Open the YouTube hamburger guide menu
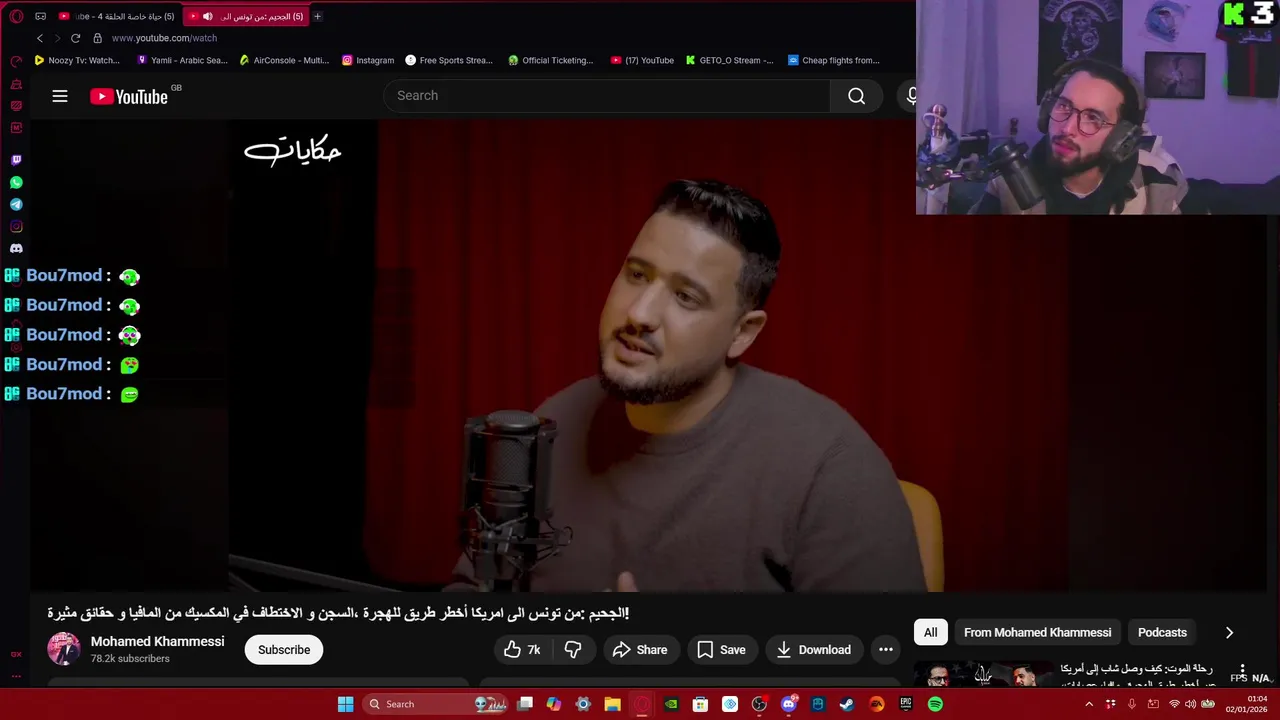This screenshot has width=1280, height=720. pos(60,96)
